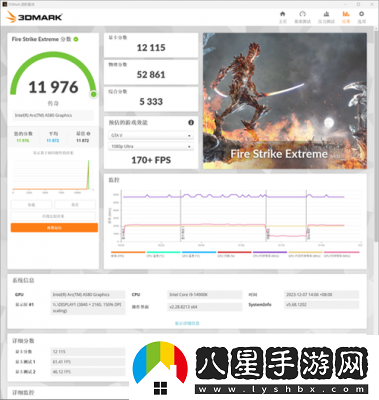Click the score distribution histogram chart

53,176
